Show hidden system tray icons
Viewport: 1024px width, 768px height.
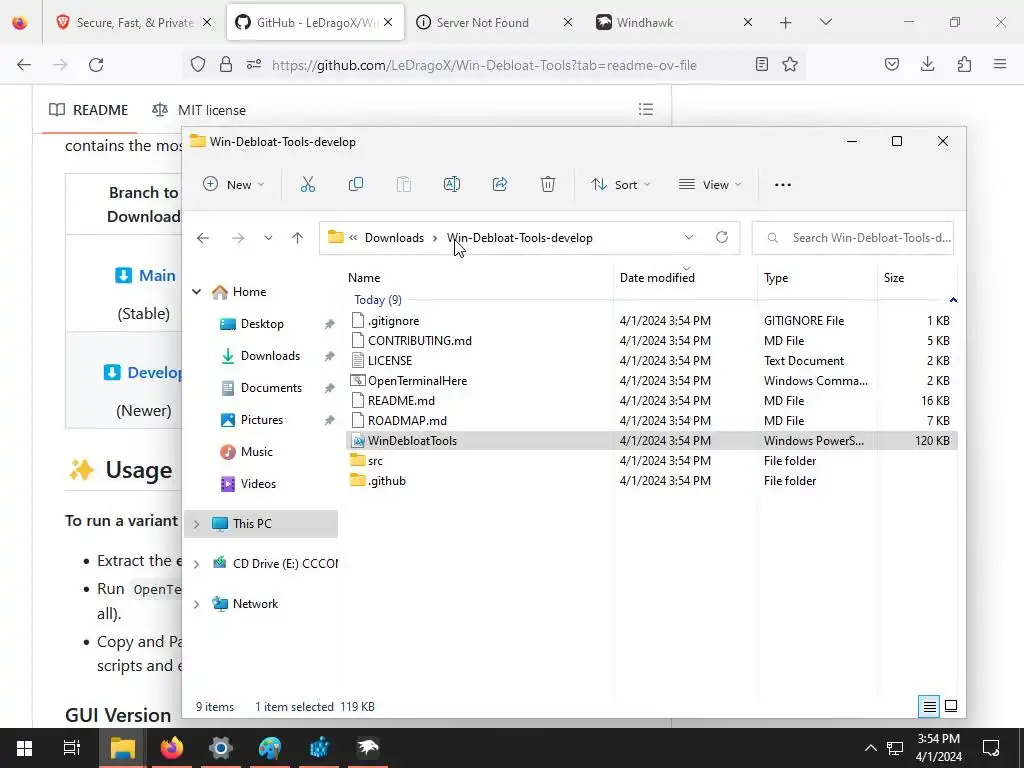point(871,748)
